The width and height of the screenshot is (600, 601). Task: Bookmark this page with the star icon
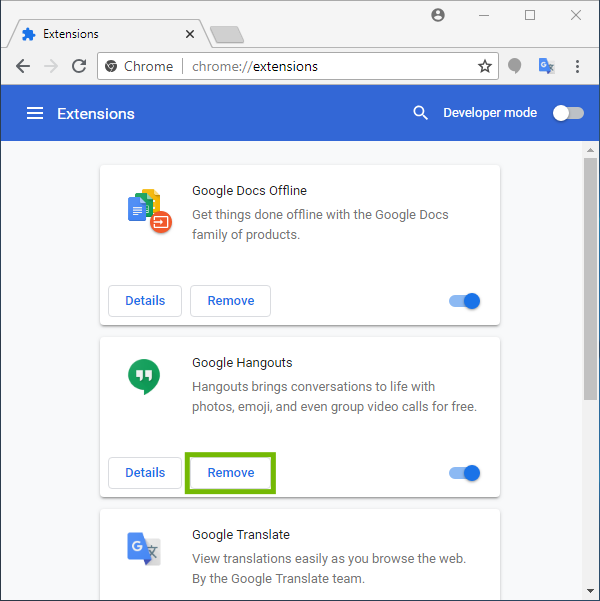(x=485, y=66)
